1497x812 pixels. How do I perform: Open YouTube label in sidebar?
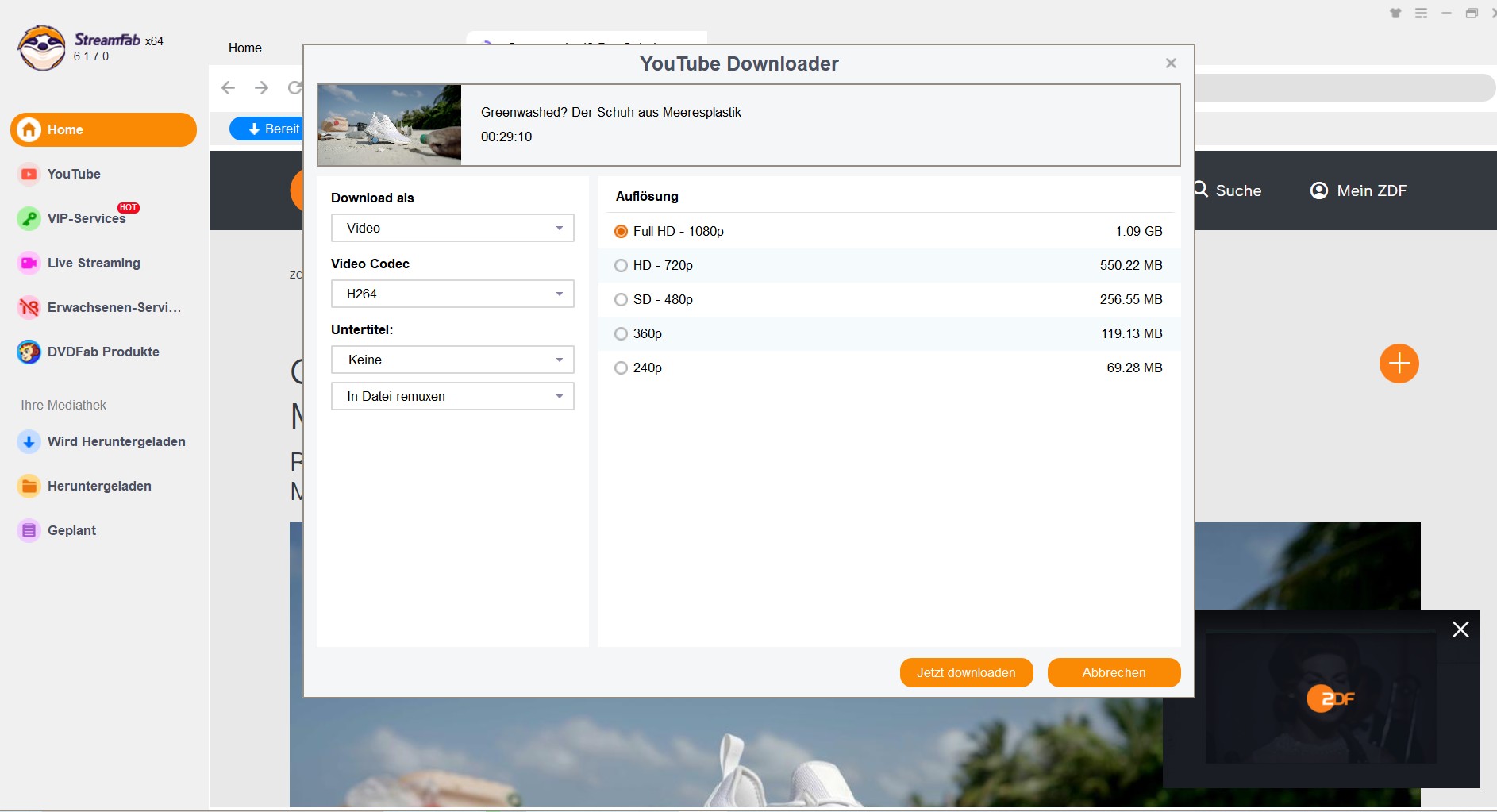(x=74, y=174)
